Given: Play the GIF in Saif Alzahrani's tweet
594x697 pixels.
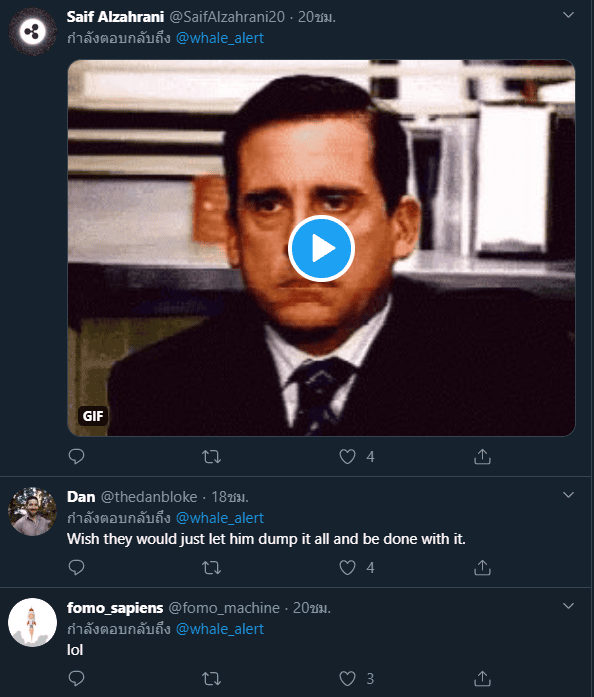Looking at the screenshot, I should (321, 248).
